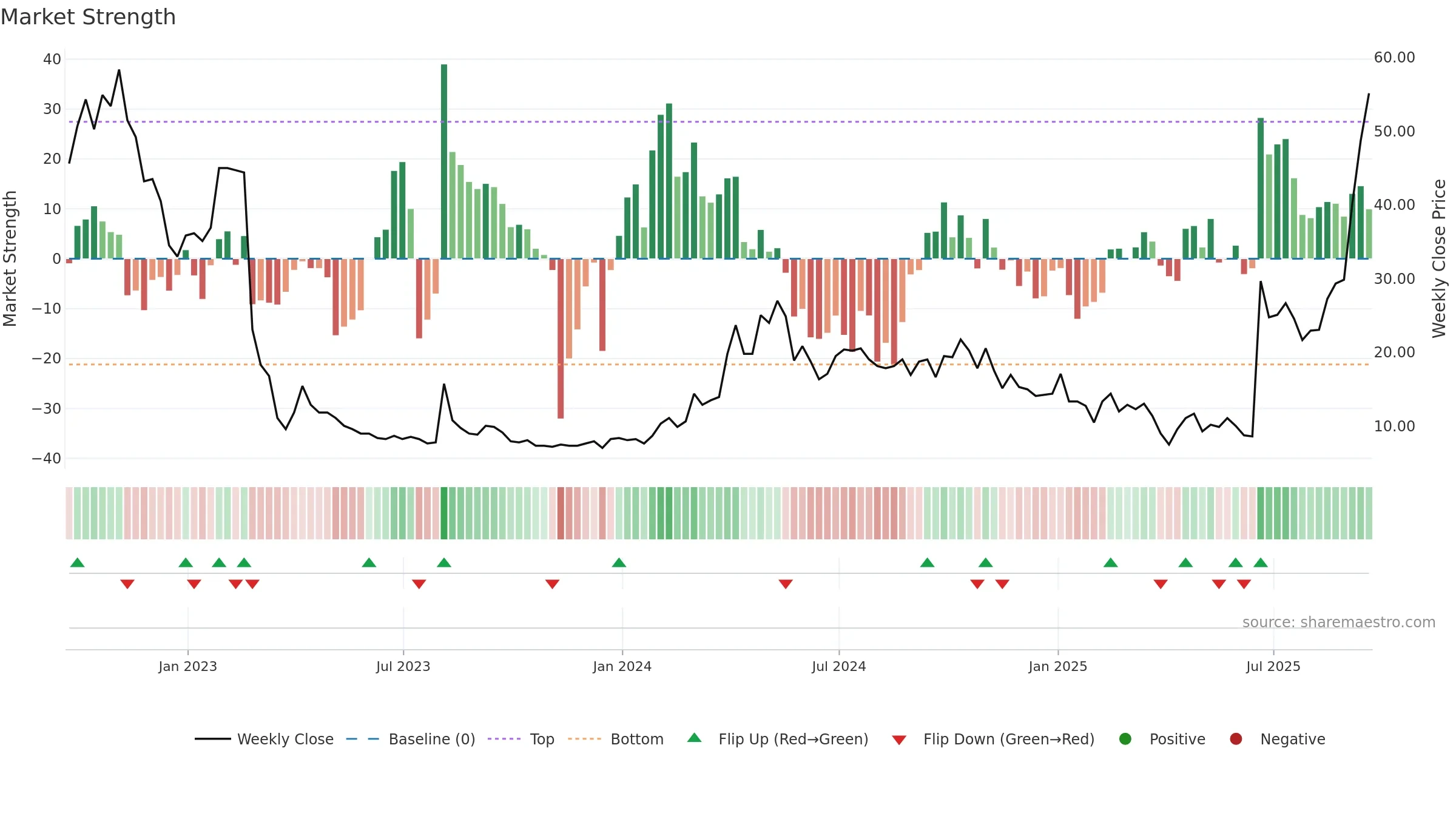
Task: Select the Jan 2023 axis label
Action: [188, 666]
